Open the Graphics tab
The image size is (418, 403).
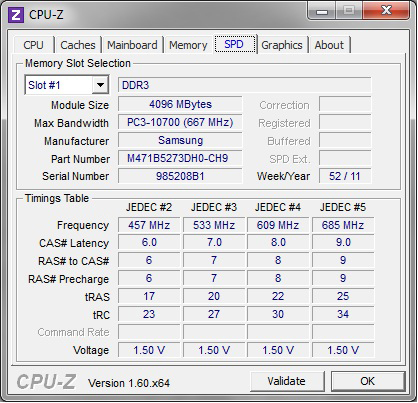pos(282,45)
